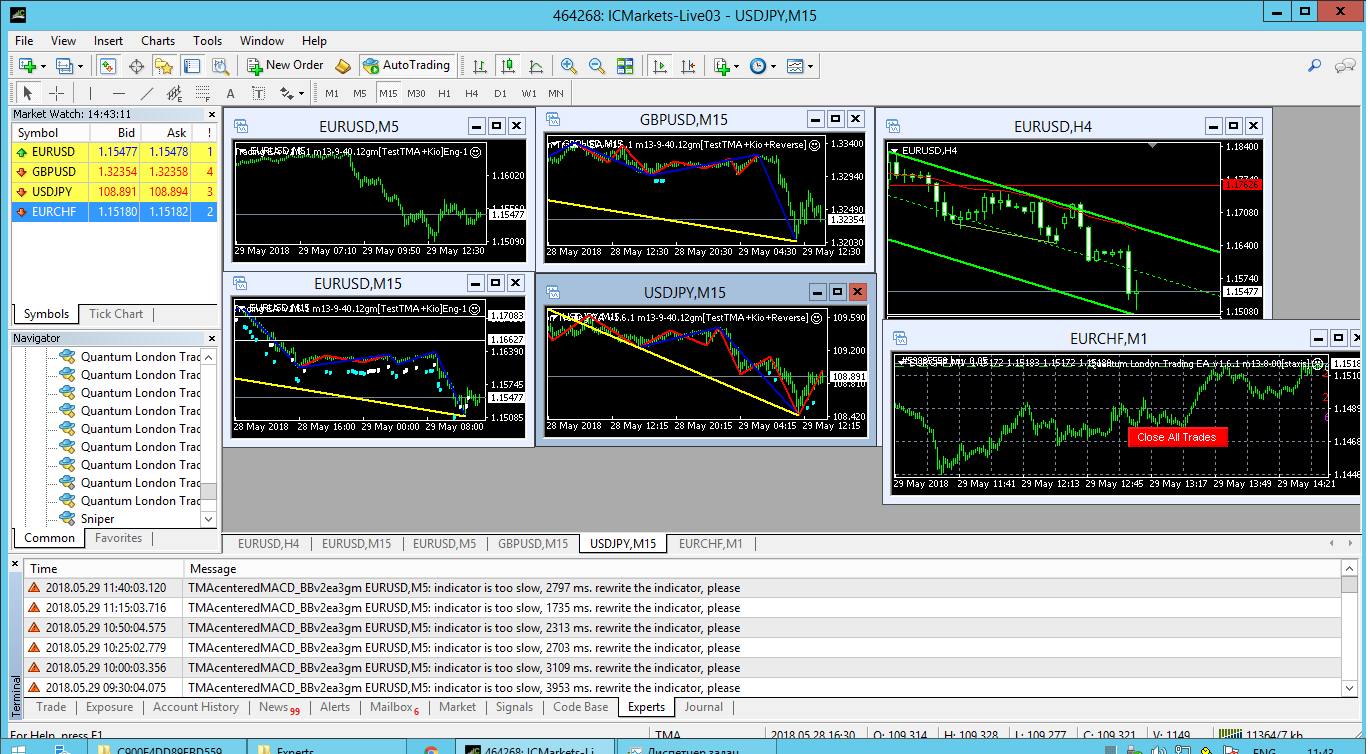
Task: Tile the chart windows
Action: tap(625, 66)
